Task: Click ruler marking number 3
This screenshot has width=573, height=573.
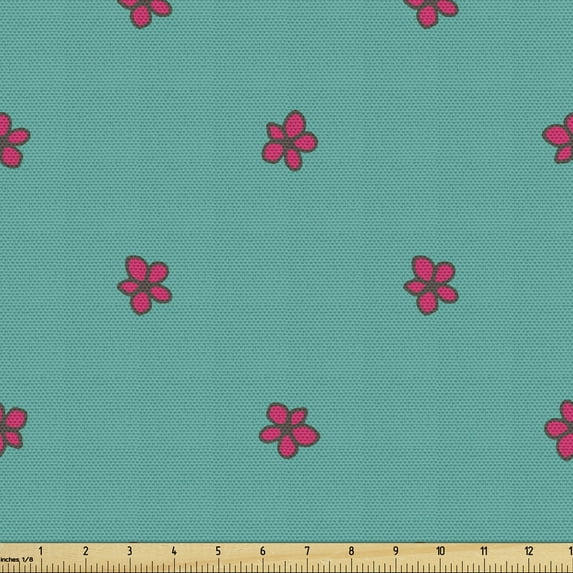Action: pos(130,551)
